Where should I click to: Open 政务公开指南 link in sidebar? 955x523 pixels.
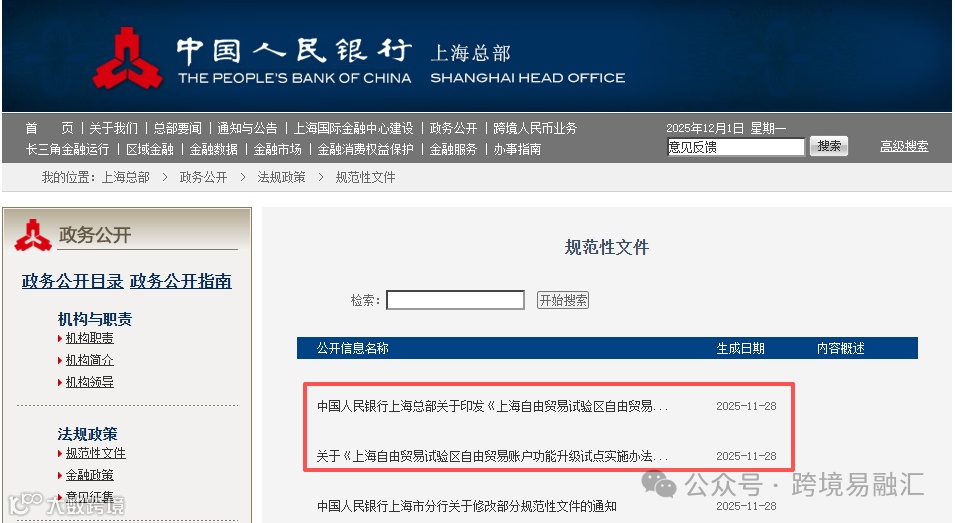(181, 281)
